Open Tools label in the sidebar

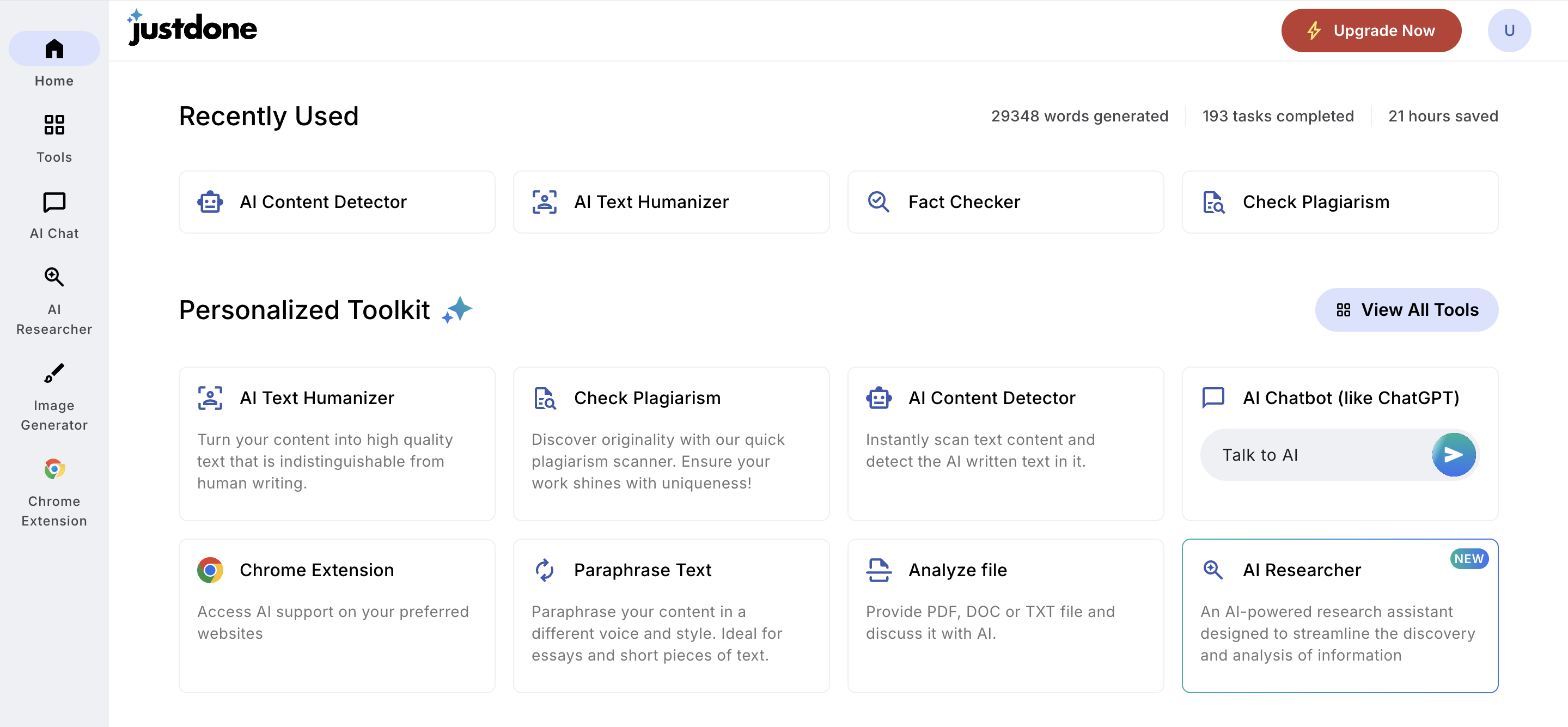pos(54,157)
